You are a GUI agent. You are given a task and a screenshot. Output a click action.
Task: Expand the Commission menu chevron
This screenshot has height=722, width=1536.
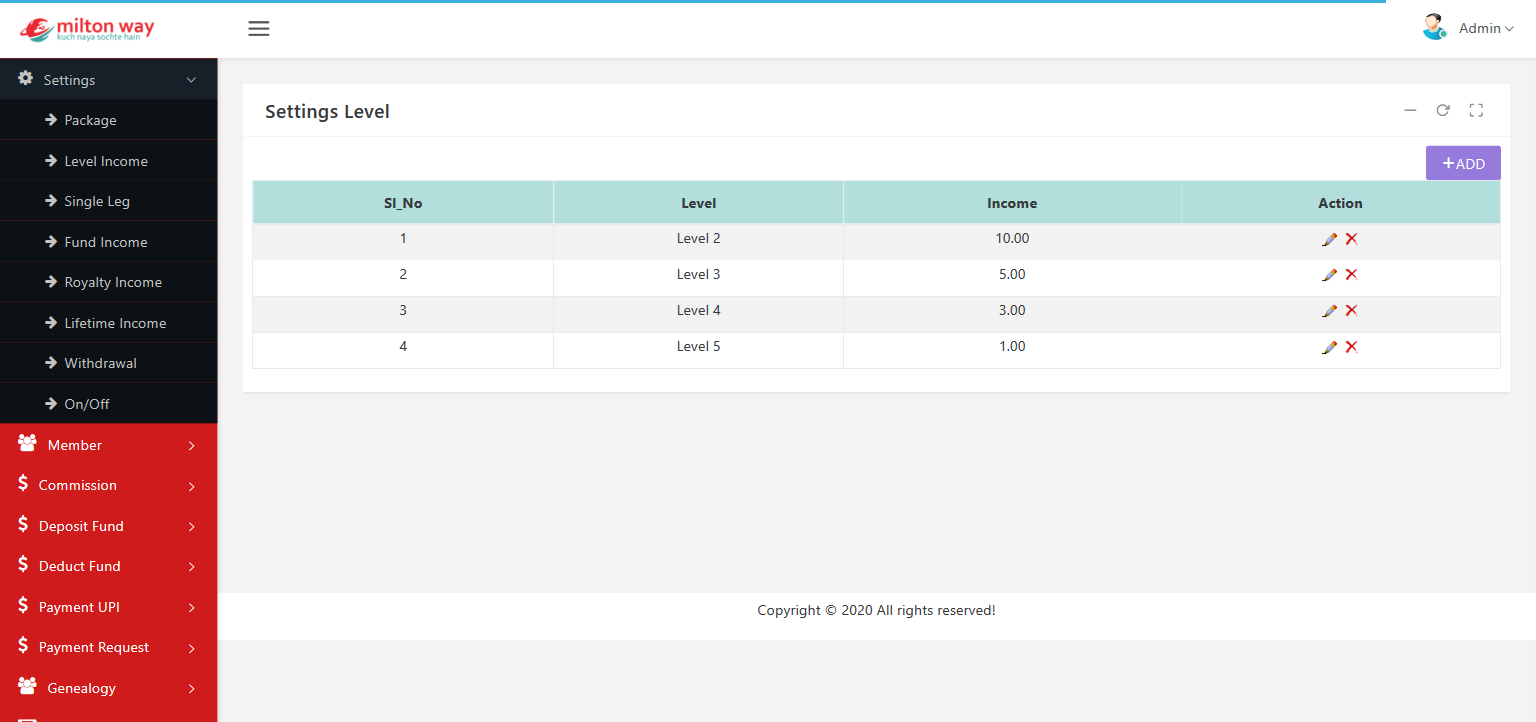click(x=191, y=486)
